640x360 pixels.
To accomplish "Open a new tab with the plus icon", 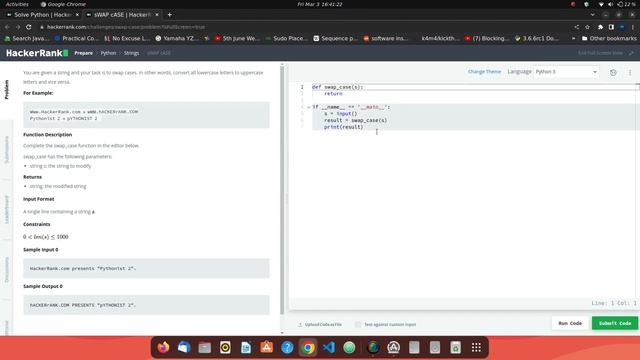I will point(169,15).
